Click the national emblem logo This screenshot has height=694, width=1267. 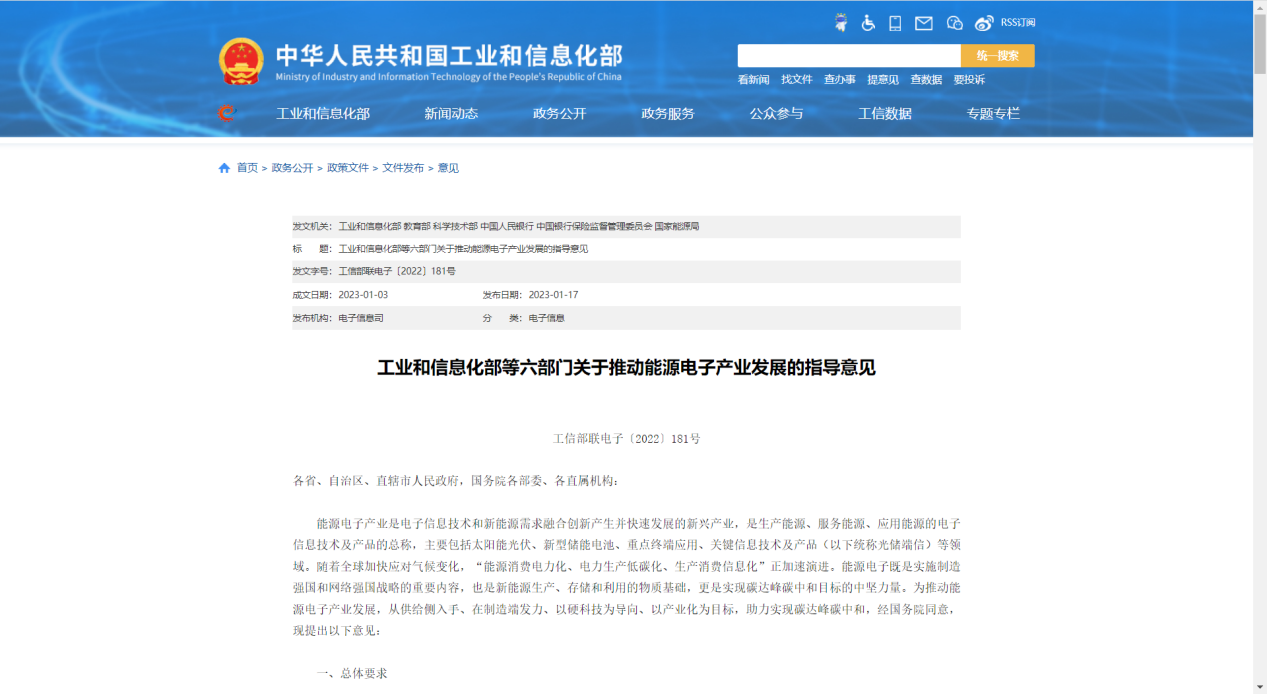[241, 60]
